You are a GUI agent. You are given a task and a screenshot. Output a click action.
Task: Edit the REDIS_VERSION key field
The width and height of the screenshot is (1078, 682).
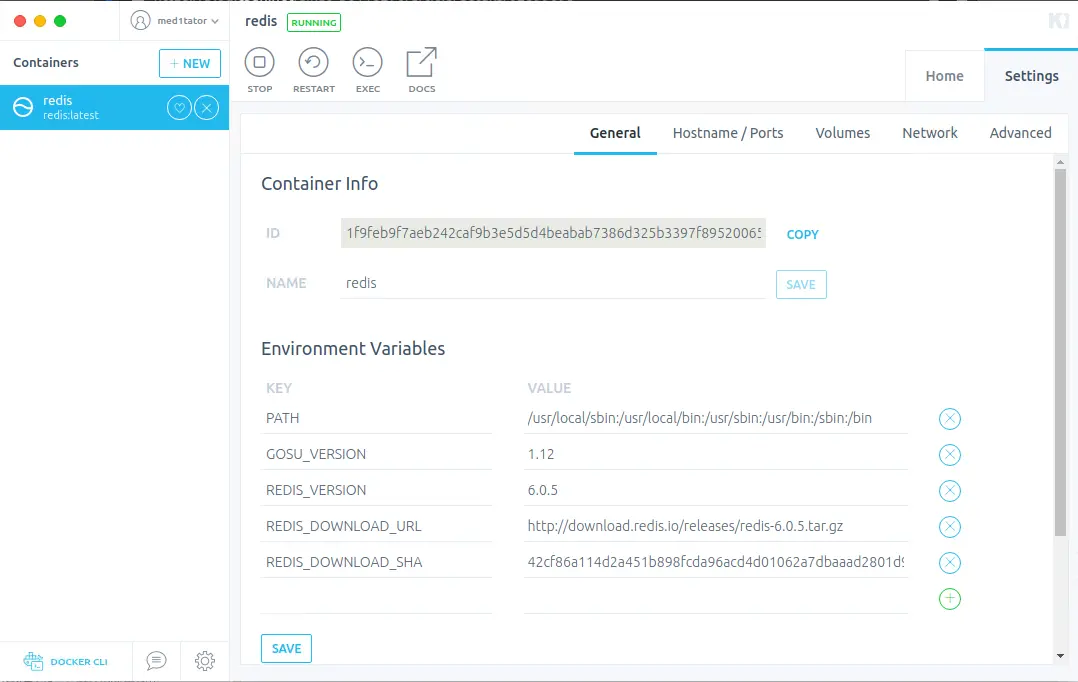click(x=376, y=490)
